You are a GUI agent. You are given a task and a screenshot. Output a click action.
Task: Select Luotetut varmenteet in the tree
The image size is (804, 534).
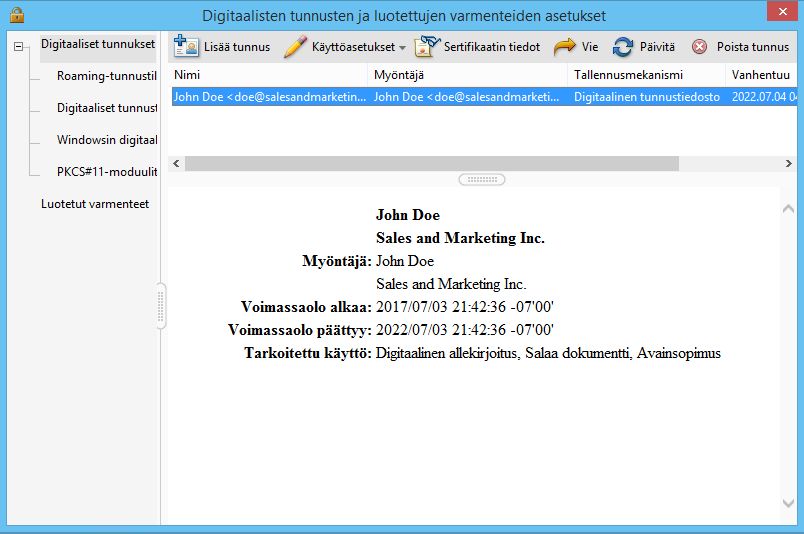click(x=95, y=204)
